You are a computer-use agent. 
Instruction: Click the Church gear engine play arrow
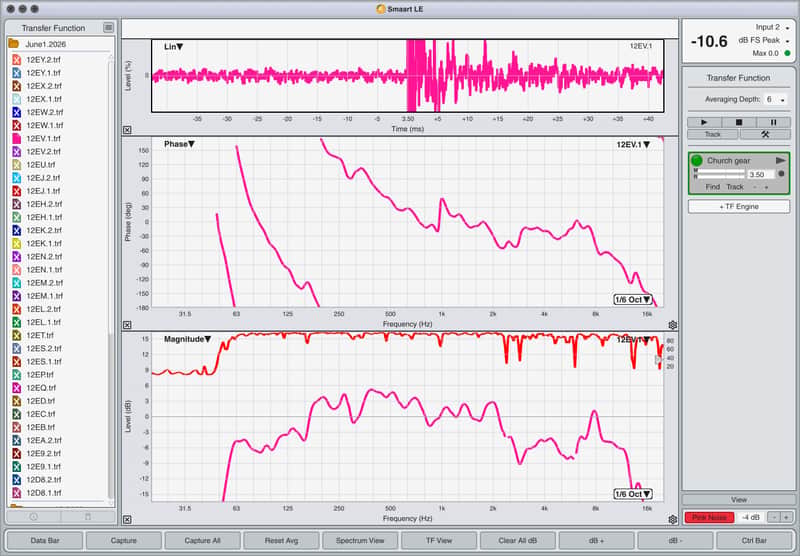point(780,161)
